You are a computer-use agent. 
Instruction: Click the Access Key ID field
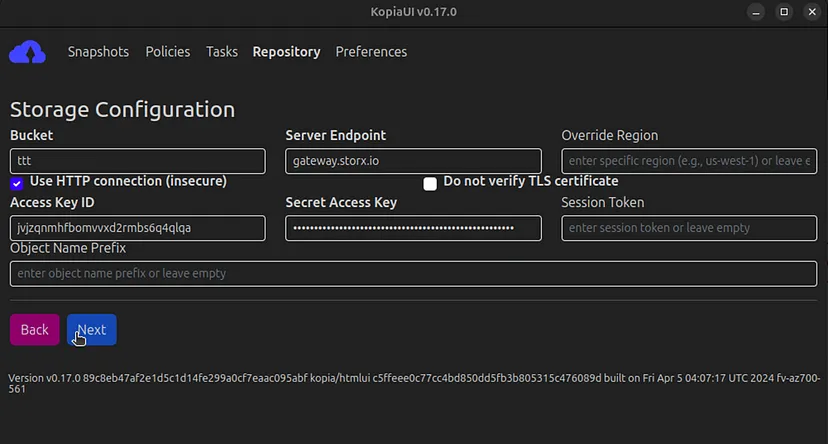tap(137, 228)
